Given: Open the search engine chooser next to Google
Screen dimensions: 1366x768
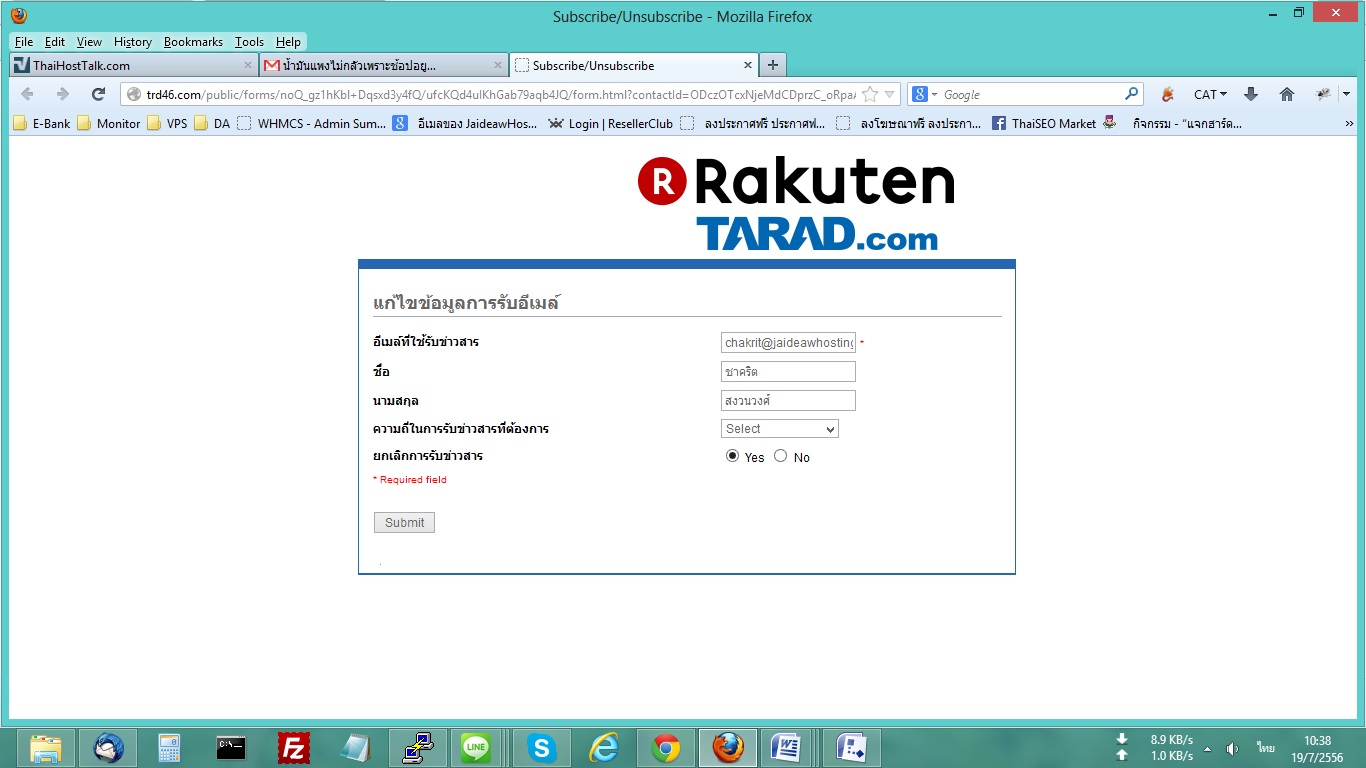Looking at the screenshot, I should click(925, 94).
